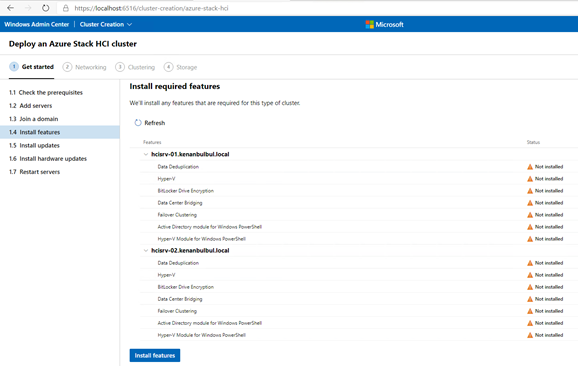578x366 pixels.
Task: Click warning icon for hcisrv-01 Hyper-V
Action: [530, 179]
